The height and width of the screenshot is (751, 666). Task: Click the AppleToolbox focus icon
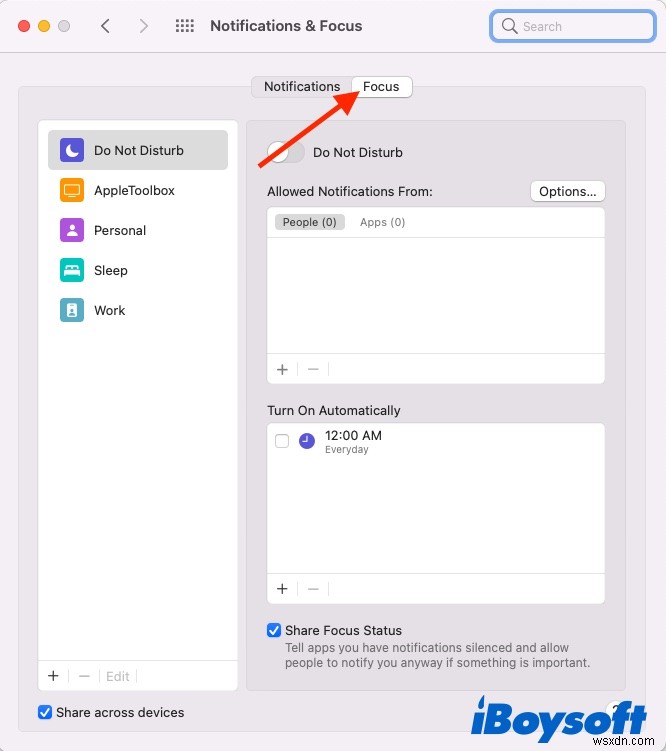[x=72, y=190]
